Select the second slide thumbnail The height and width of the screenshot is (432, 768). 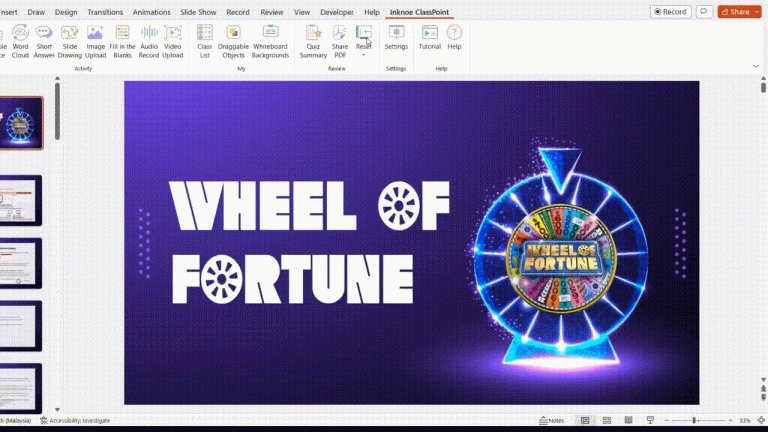click(21, 199)
